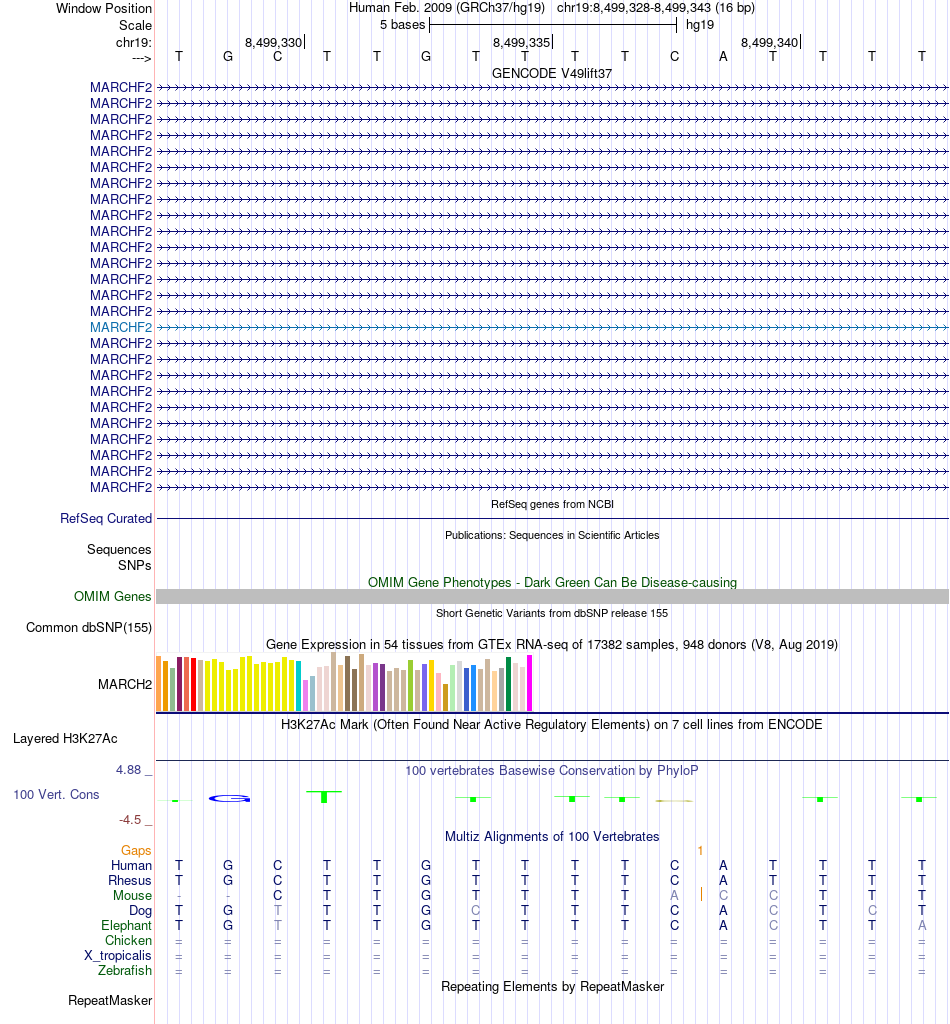Select the Zebrafish alignment row label
This screenshot has width=950, height=1024.
[x=125, y=970]
